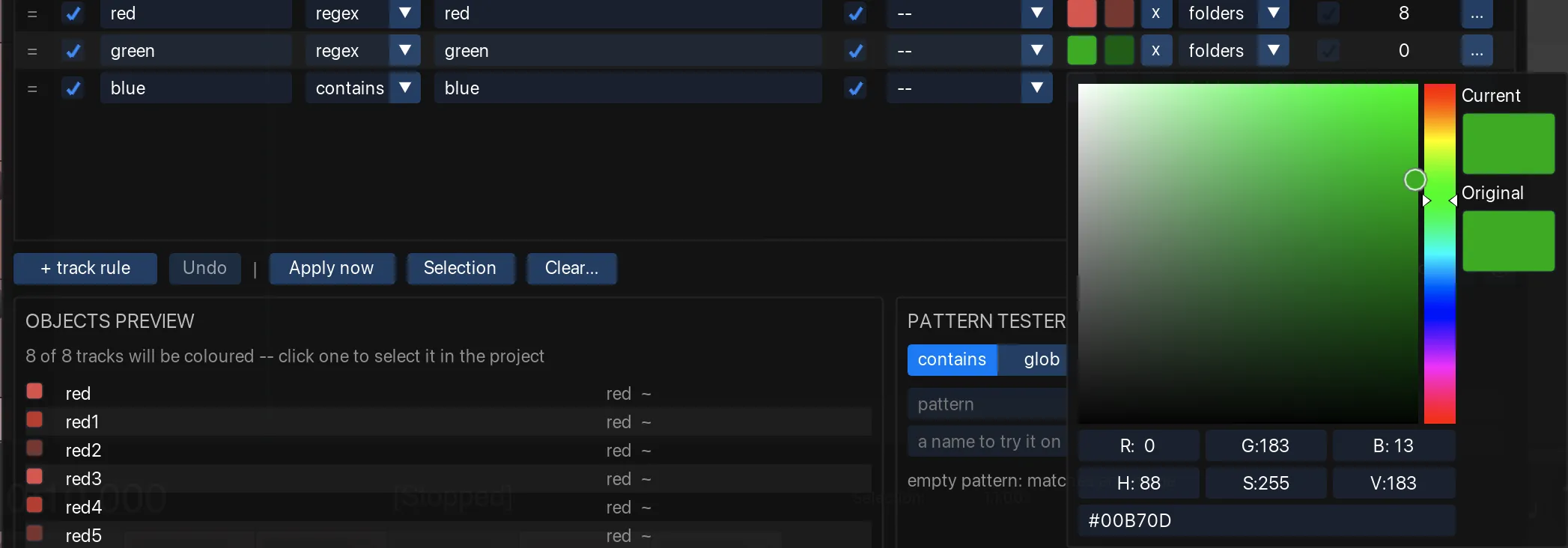
Task: Open the folders dropdown on the red rule
Action: 1233,13
